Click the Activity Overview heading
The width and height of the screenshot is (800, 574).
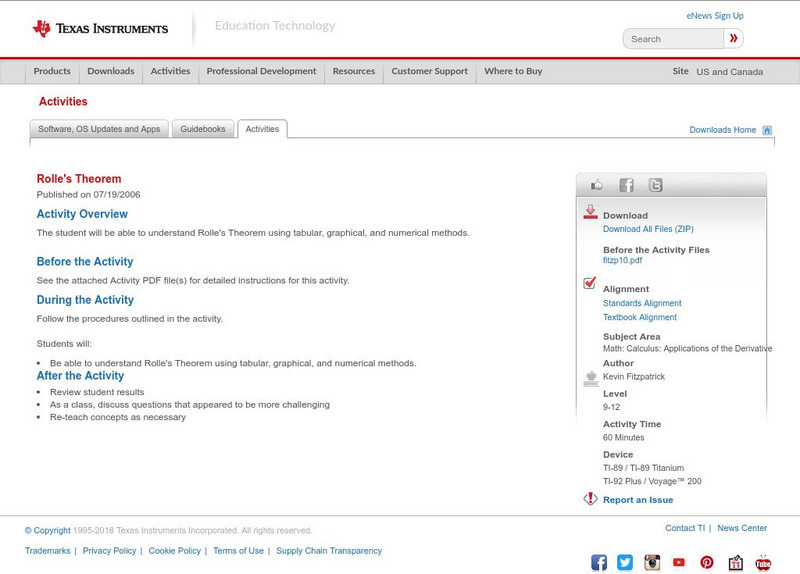82,214
